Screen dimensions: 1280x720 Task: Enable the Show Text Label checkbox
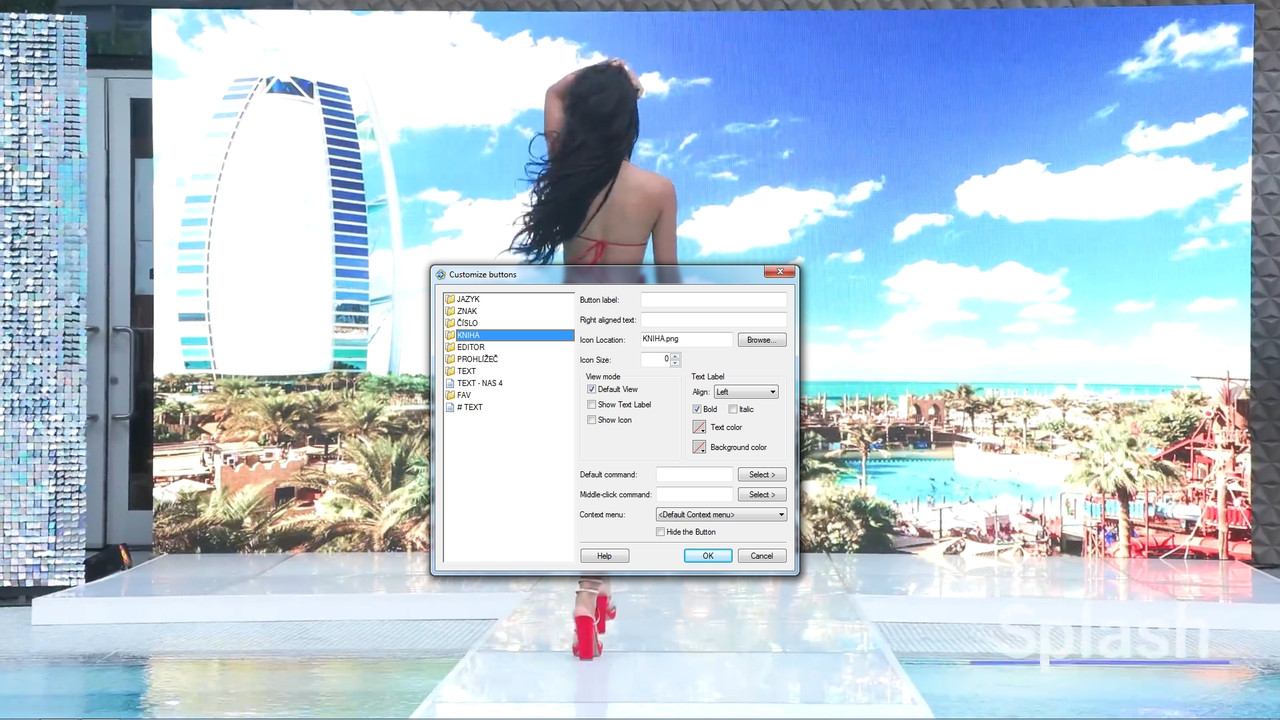(592, 404)
